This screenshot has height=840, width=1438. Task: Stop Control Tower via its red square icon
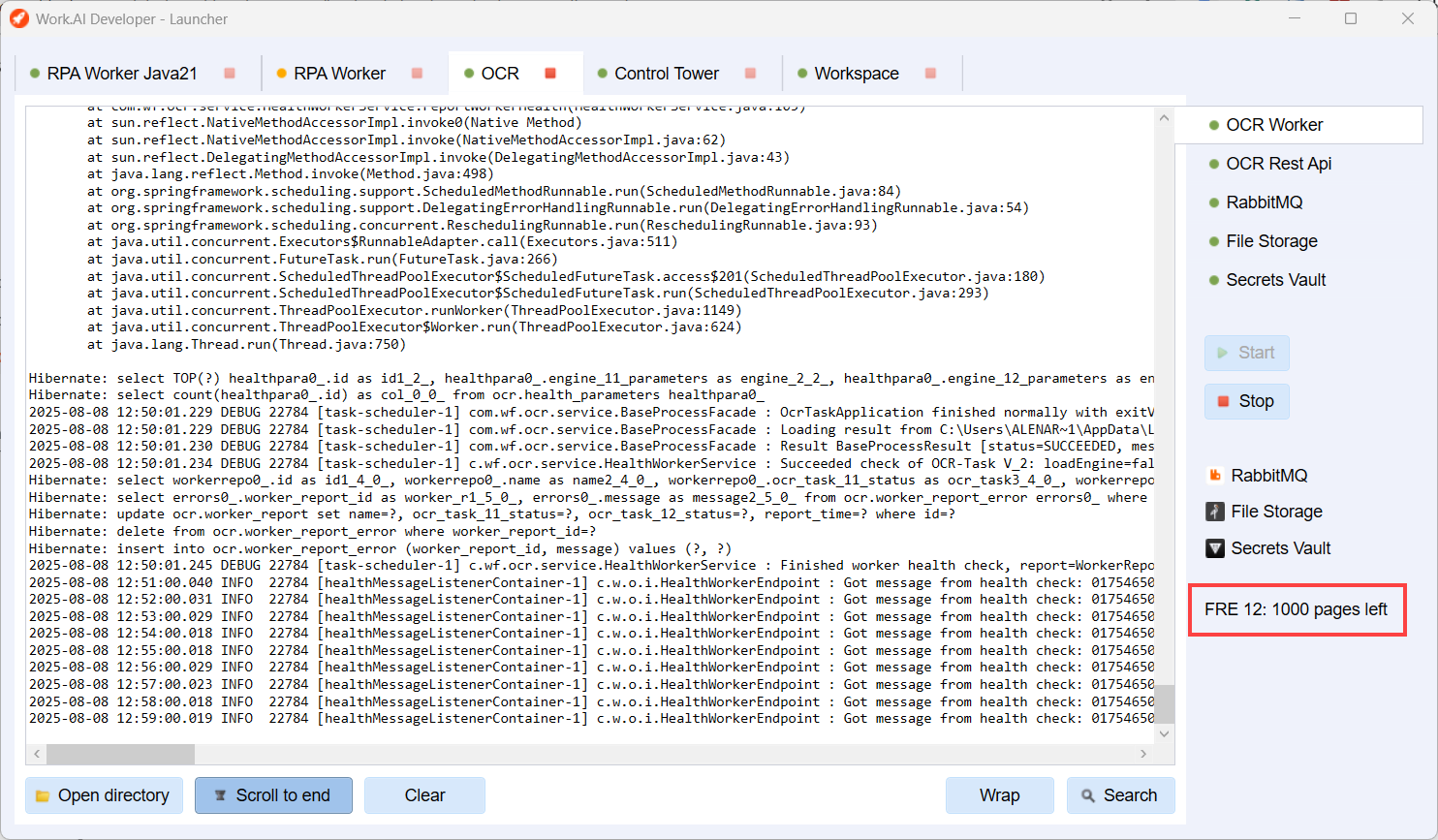pyautogui.click(x=750, y=74)
